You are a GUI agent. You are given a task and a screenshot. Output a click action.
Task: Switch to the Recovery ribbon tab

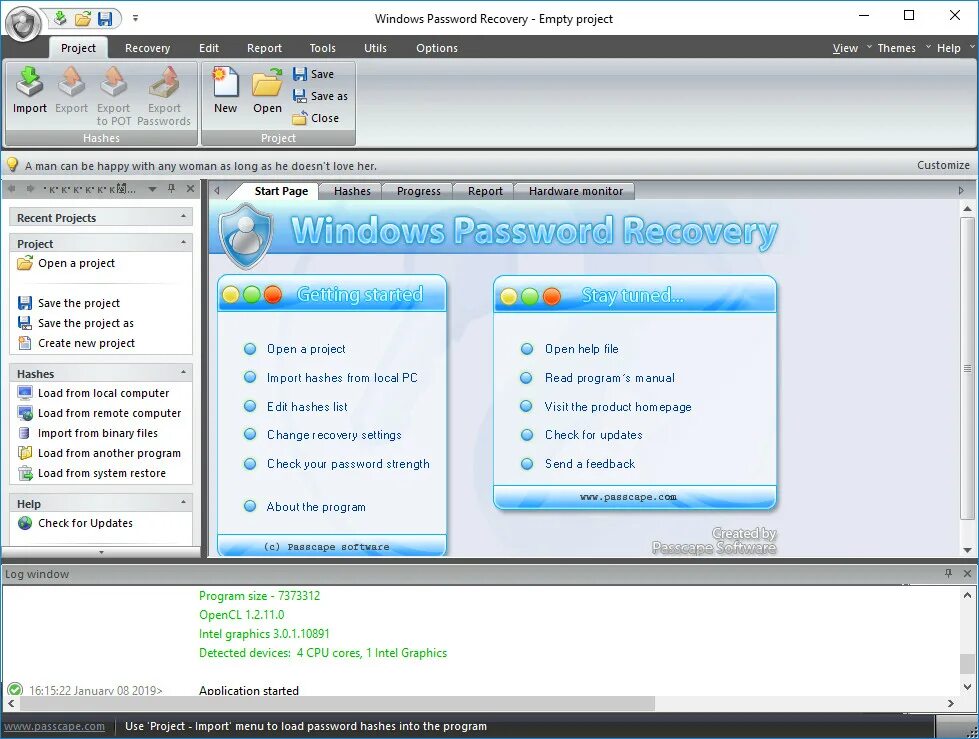click(x=147, y=48)
